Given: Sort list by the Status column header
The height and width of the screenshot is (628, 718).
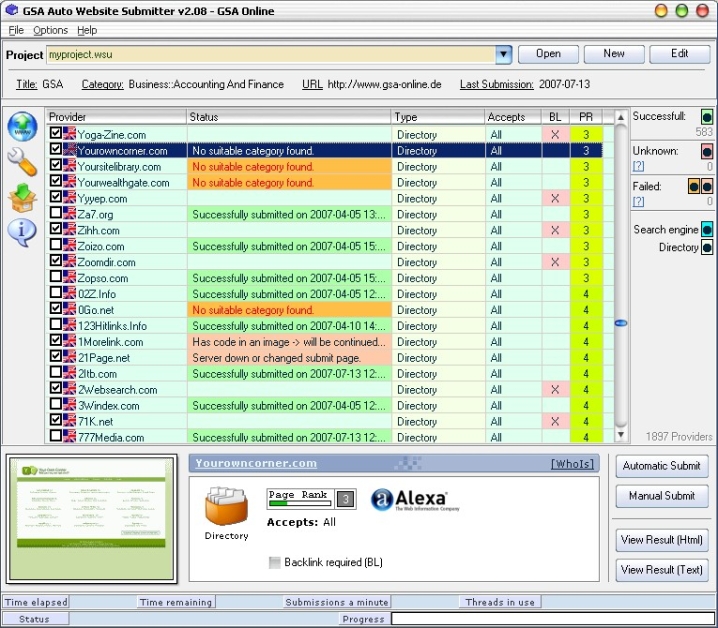Looking at the screenshot, I should click(288, 117).
